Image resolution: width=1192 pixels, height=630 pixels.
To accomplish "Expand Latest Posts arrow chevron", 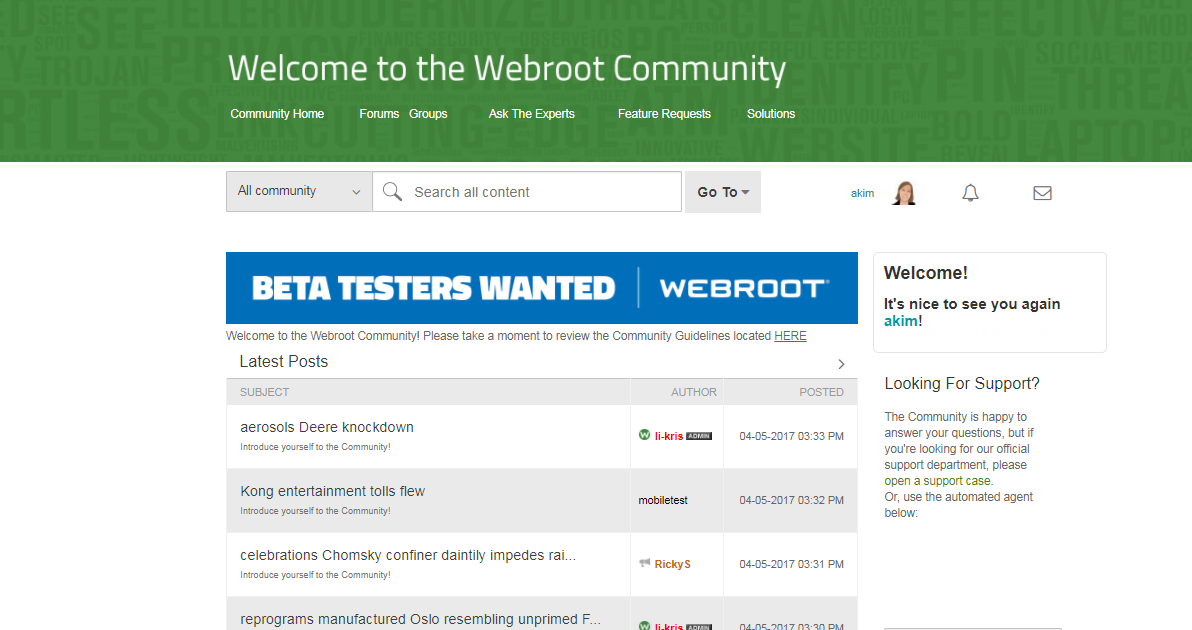I will coord(841,364).
